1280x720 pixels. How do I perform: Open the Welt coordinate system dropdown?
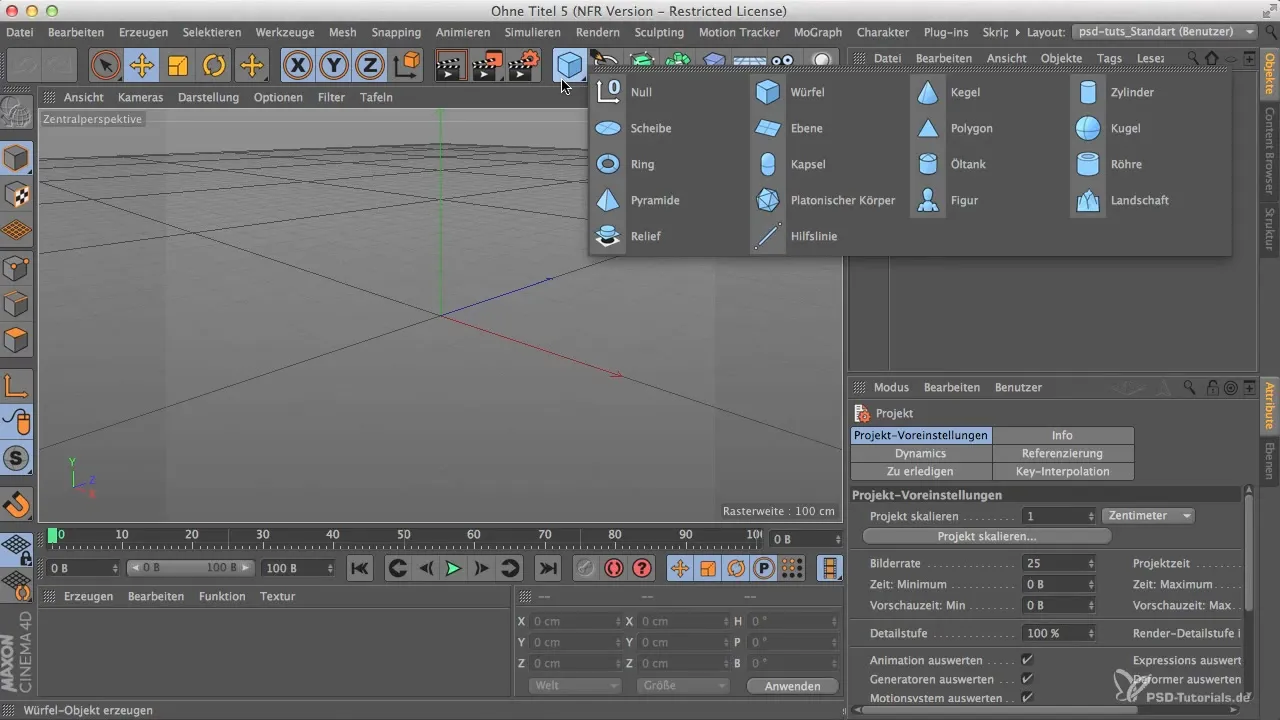coord(574,686)
